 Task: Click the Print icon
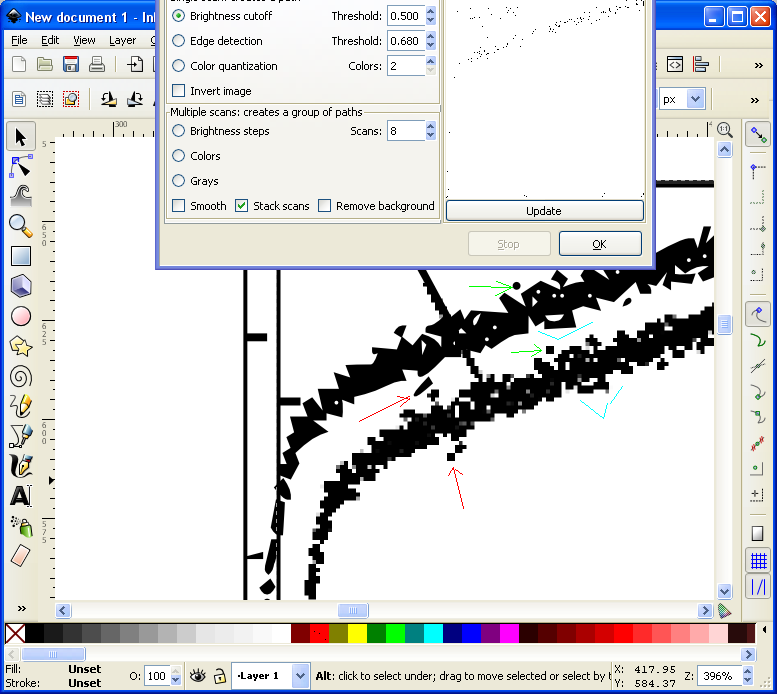coord(97,64)
